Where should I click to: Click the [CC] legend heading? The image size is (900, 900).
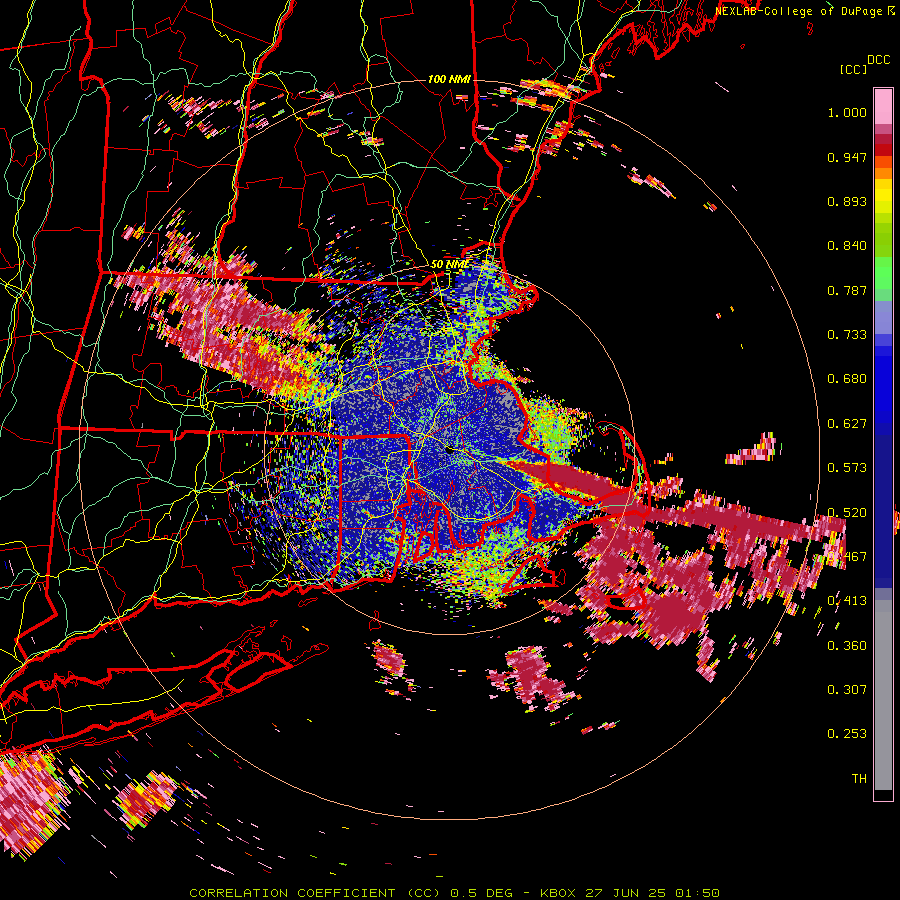854,69
